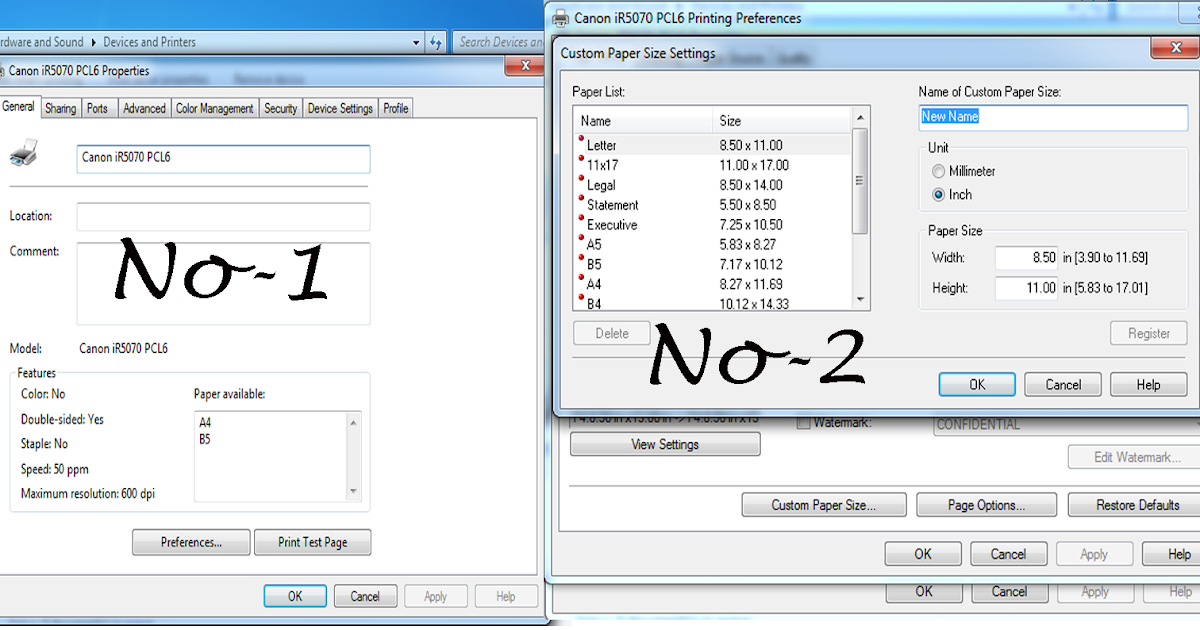Click OK in Custom Paper Size Settings
The width and height of the screenshot is (1200, 630).
977,384
